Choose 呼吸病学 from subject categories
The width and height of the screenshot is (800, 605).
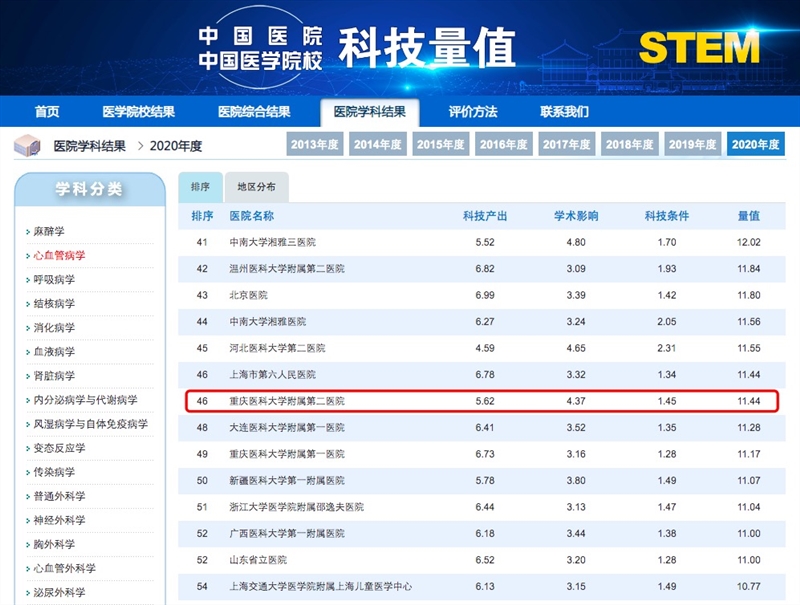(54, 280)
